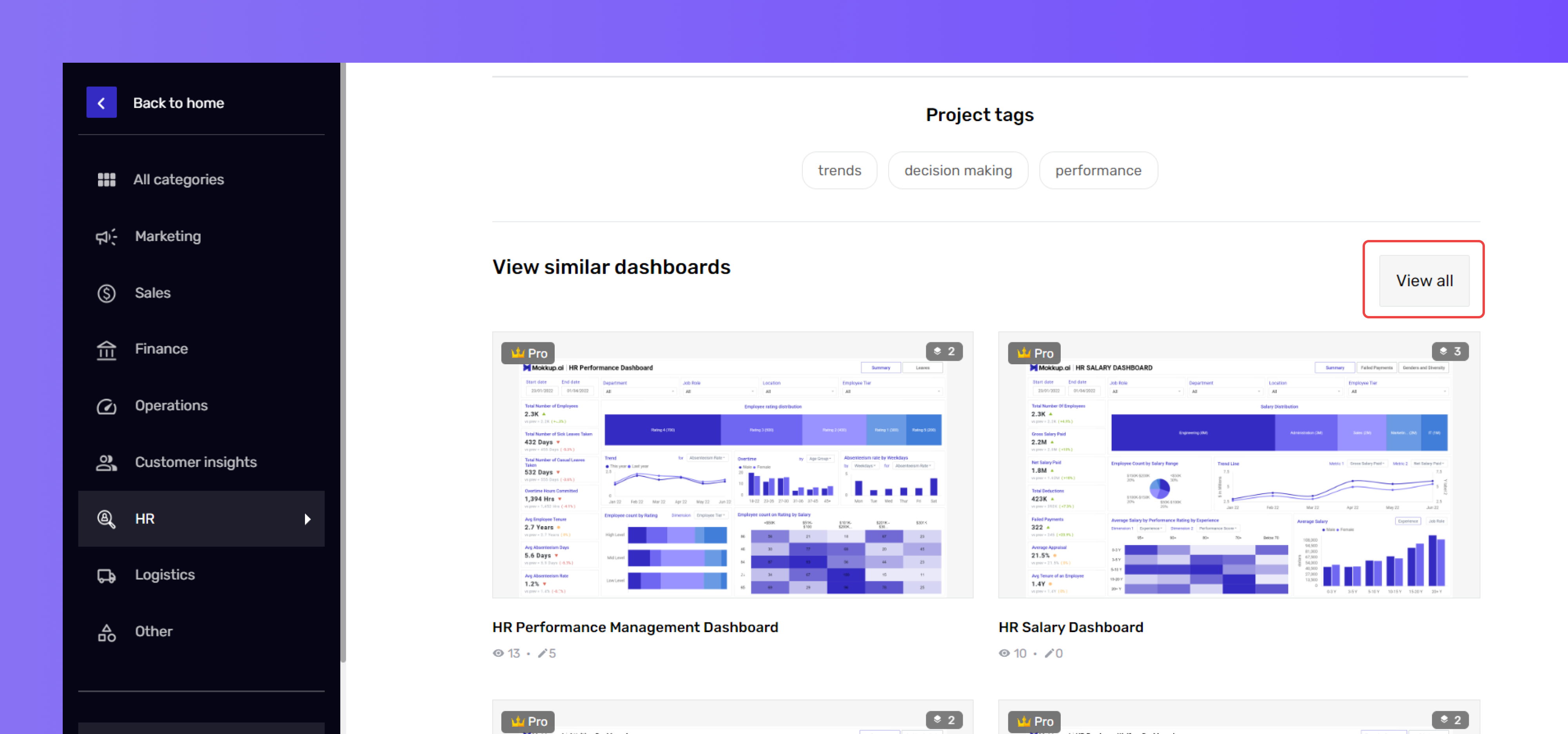Screen dimensions: 1568x734
Task: Click the Customer insights people icon
Action: 107,463
